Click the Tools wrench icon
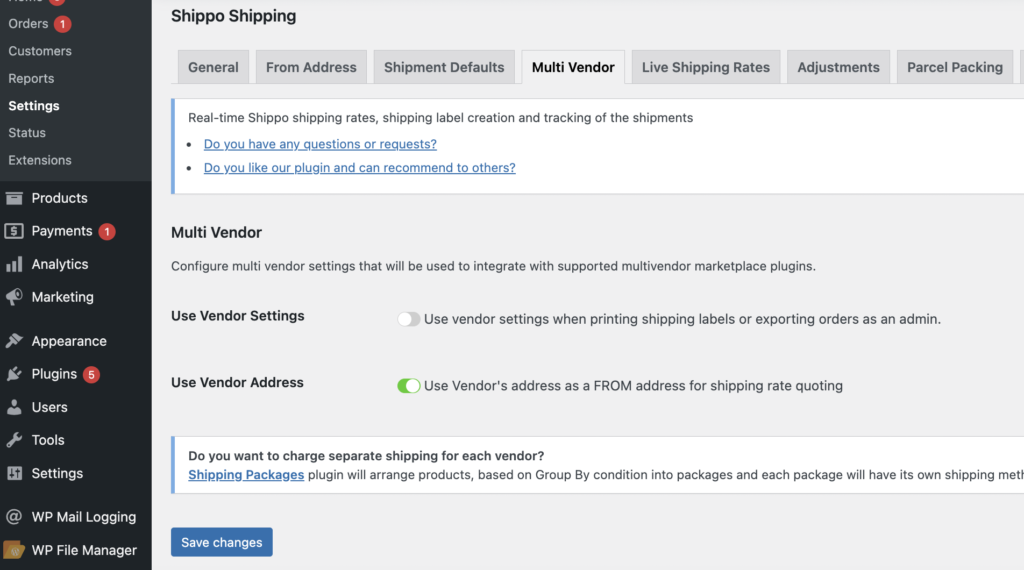The image size is (1024, 570). 14,440
